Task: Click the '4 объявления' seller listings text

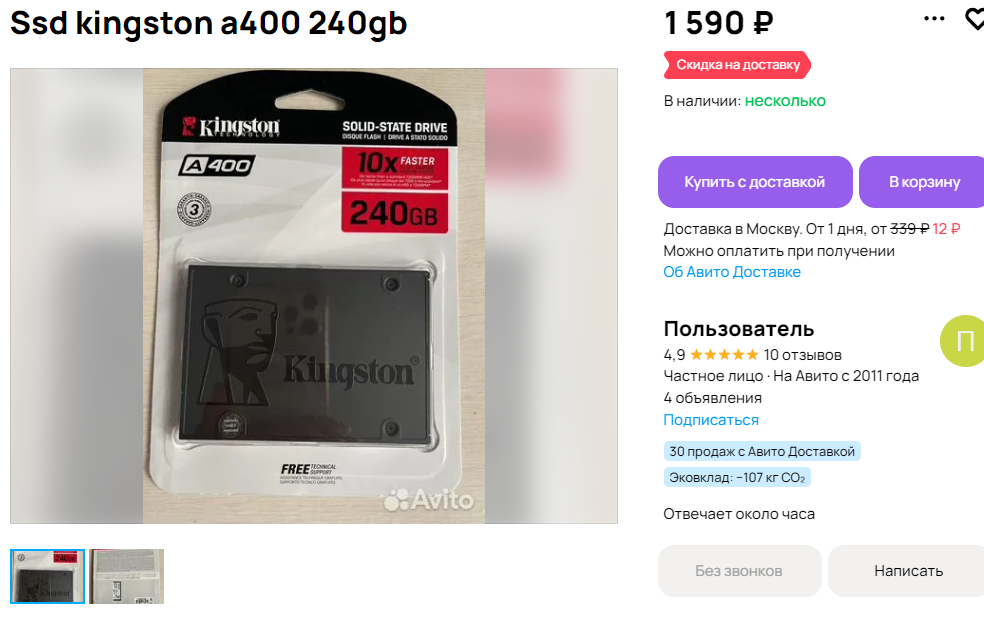Action: (712, 398)
